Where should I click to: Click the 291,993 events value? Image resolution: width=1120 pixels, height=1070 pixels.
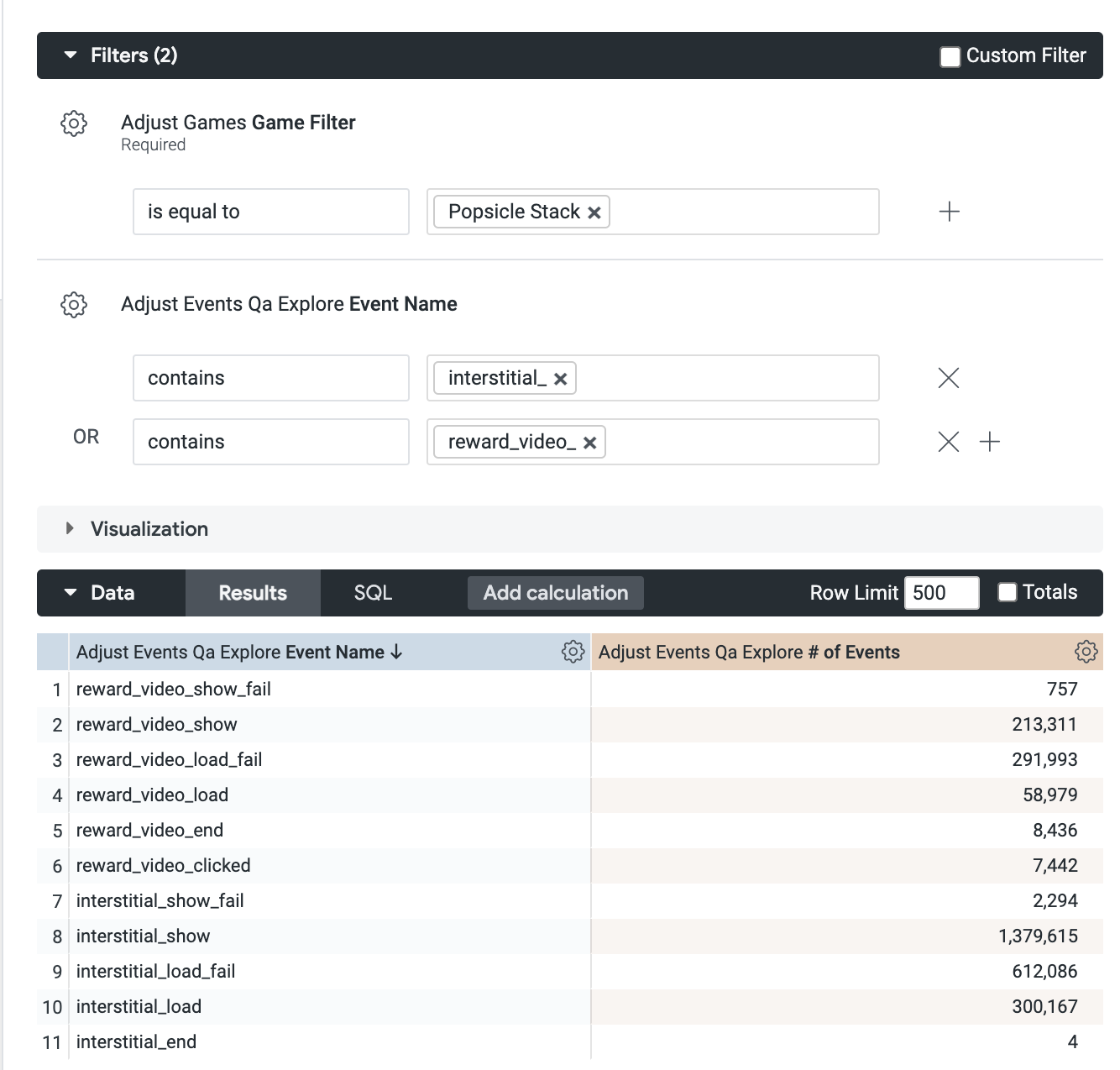coord(1044,760)
